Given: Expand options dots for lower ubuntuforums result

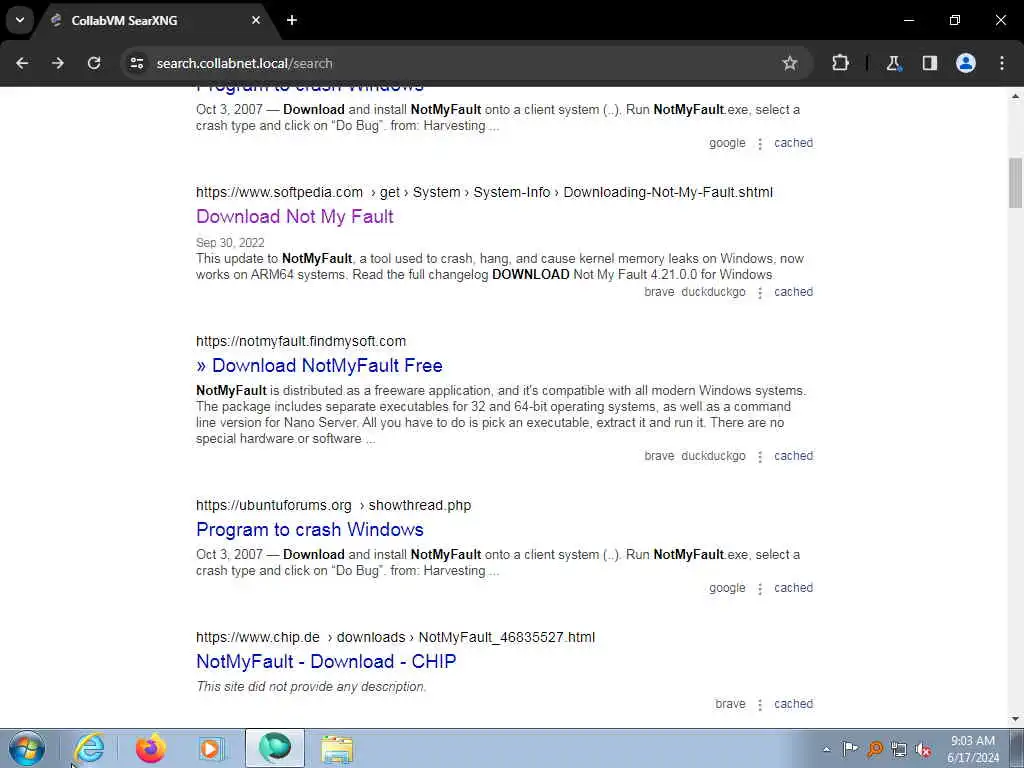Looking at the screenshot, I should point(760,588).
